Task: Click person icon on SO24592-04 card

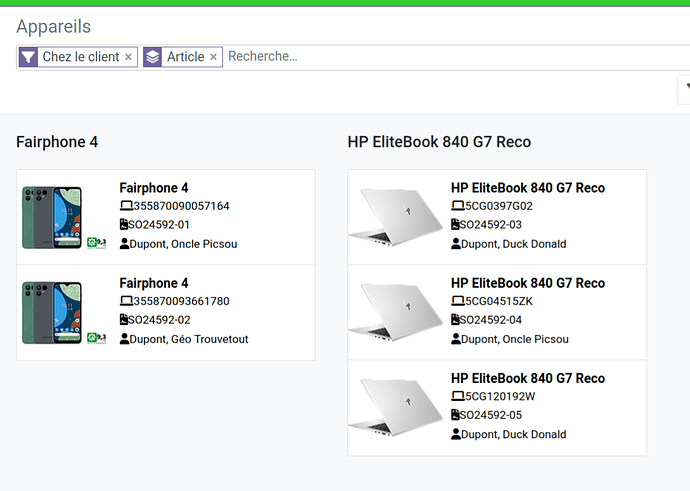Action: coord(456,339)
